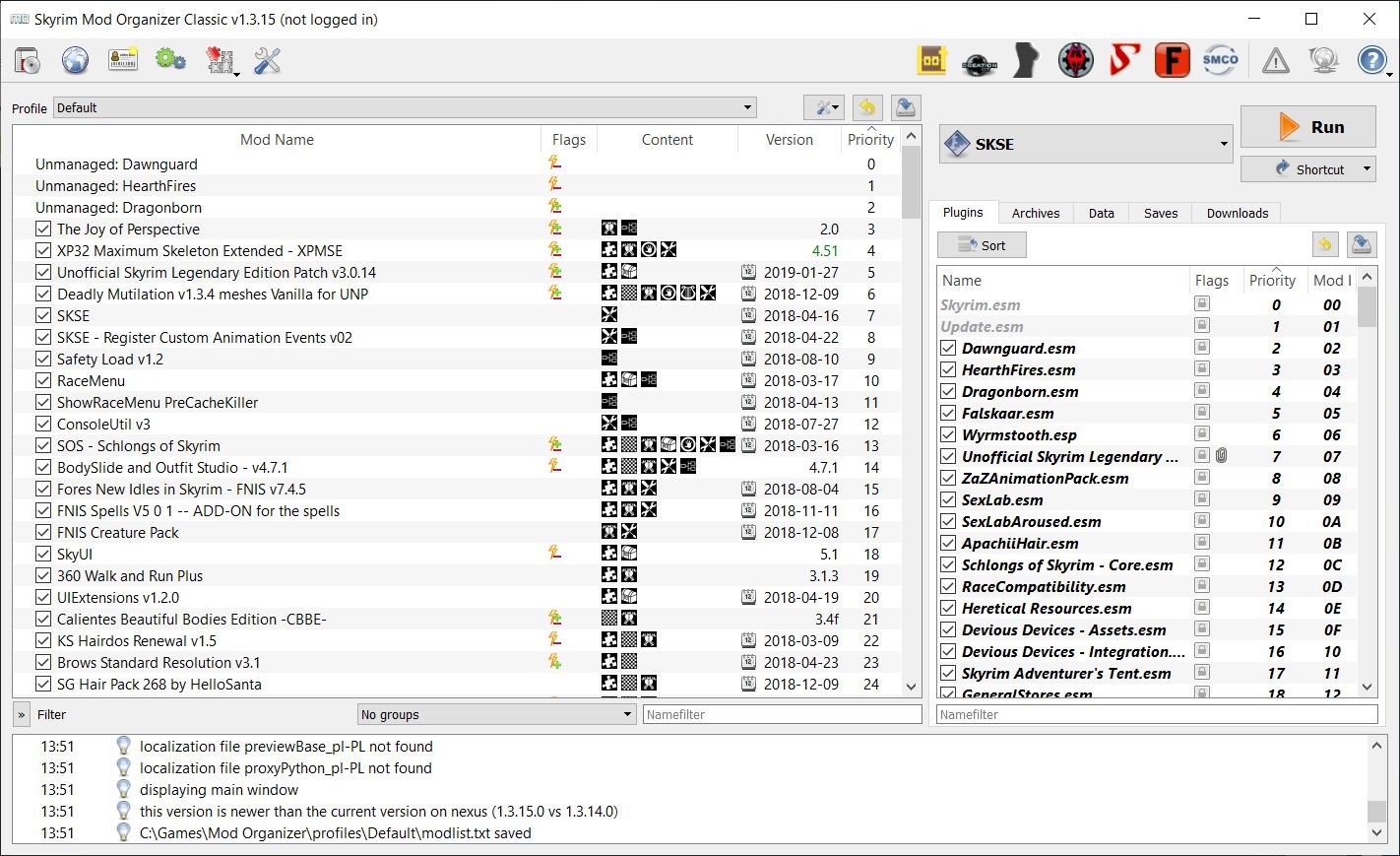The height and width of the screenshot is (856, 1400).
Task: Create a backup of the mod list
Action: click(x=906, y=108)
